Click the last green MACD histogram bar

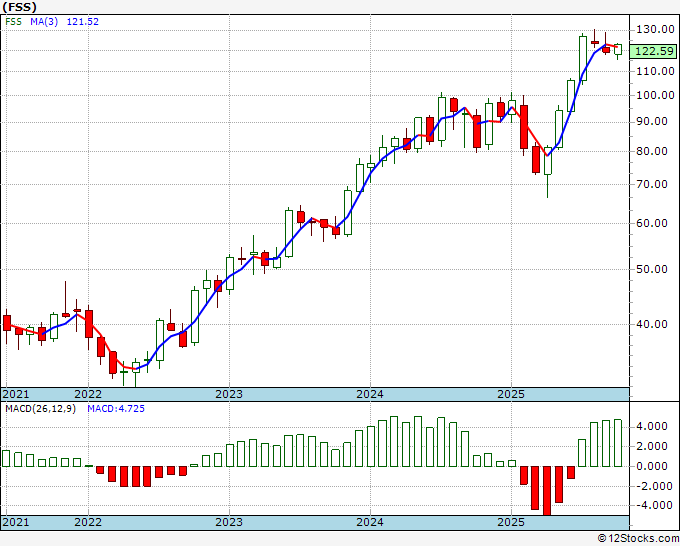[x=618, y=443]
